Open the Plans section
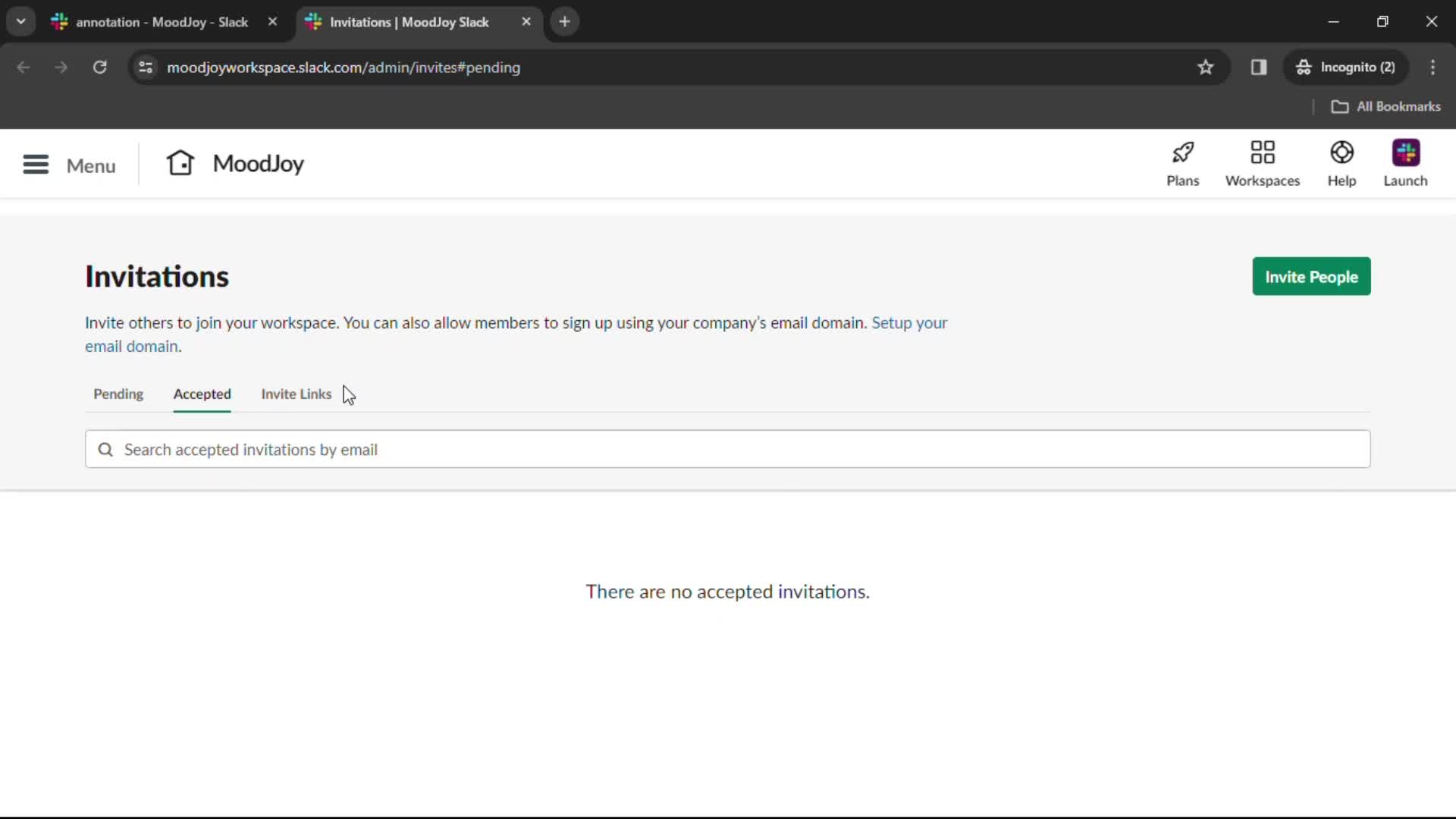Screen dimensions: 1456x819 pyautogui.click(x=1183, y=163)
